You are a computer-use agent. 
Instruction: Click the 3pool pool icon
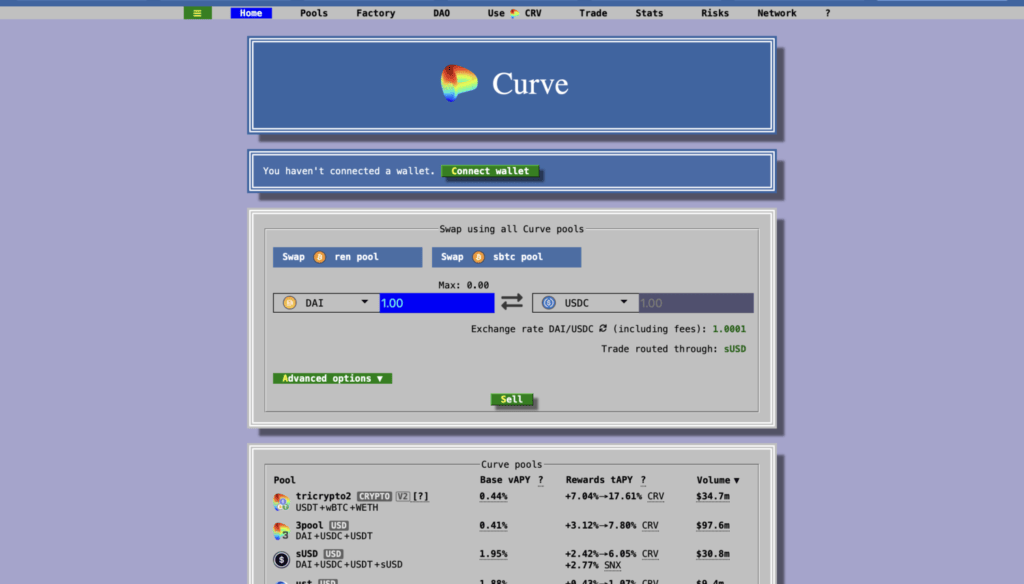click(281, 530)
